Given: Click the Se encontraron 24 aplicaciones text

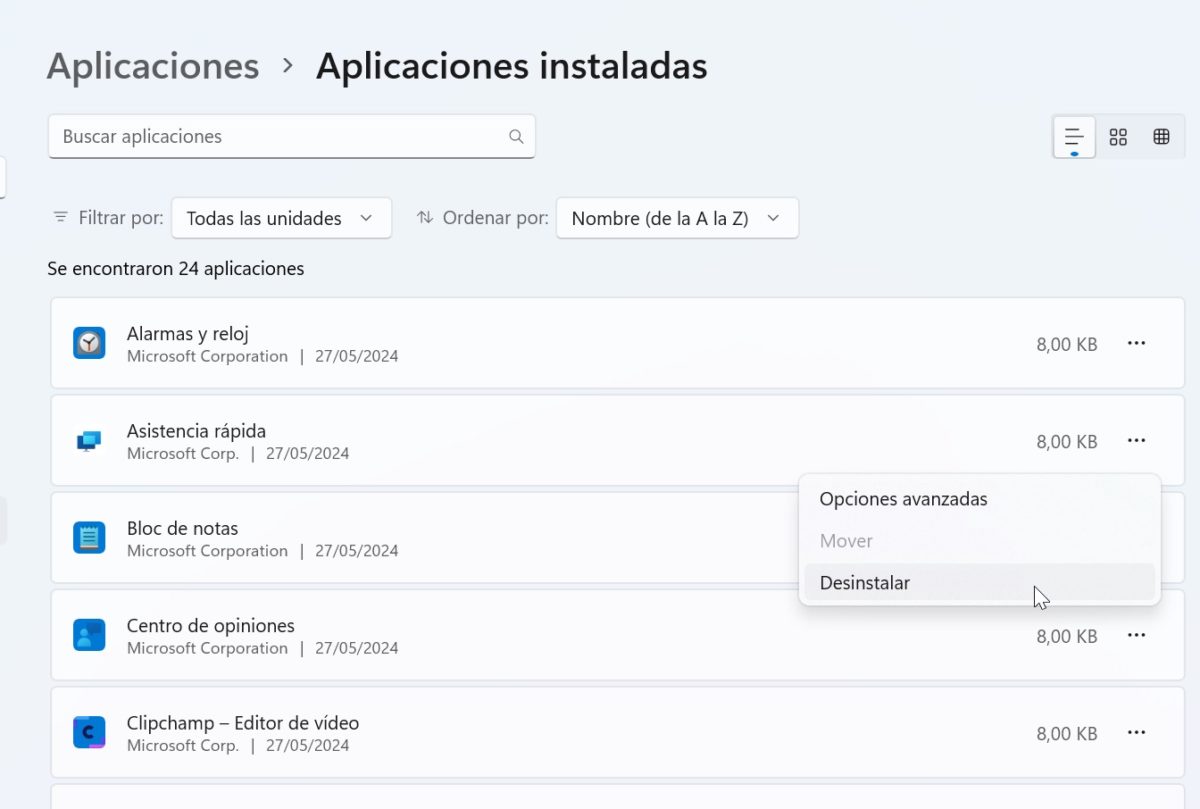Looking at the screenshot, I should pos(176,268).
